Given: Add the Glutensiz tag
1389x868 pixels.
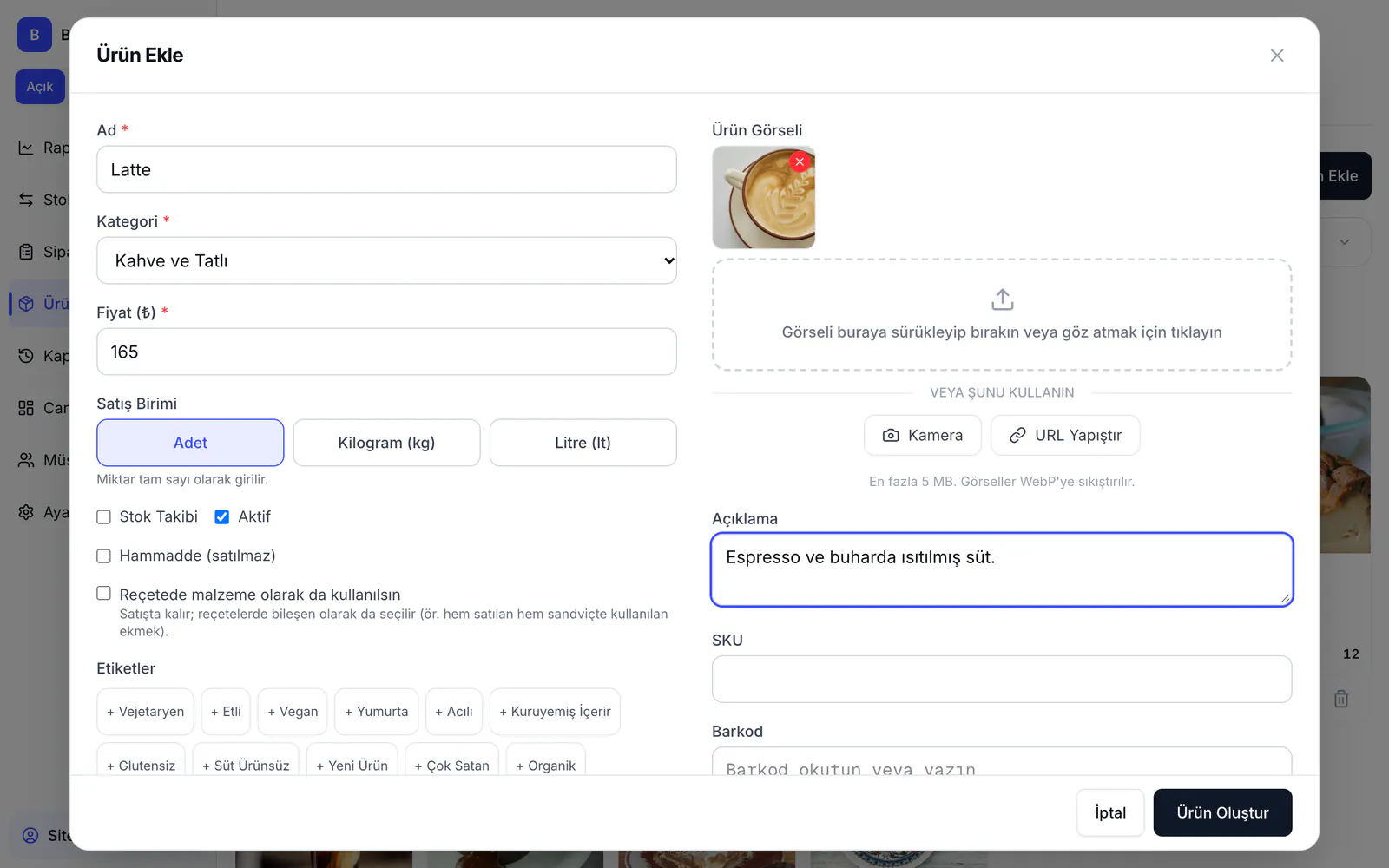Looking at the screenshot, I should [141, 759].
